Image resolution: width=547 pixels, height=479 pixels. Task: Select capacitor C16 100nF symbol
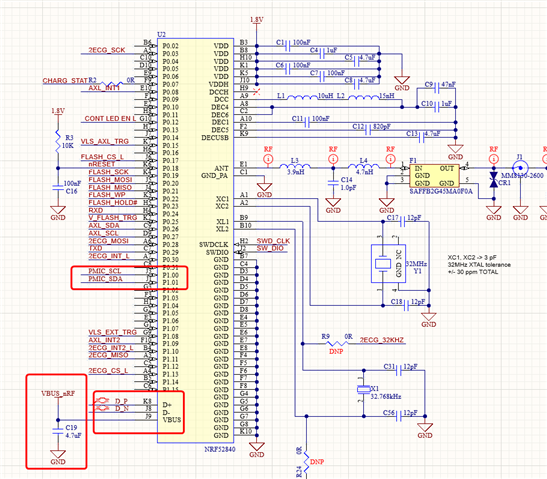click(x=58, y=187)
